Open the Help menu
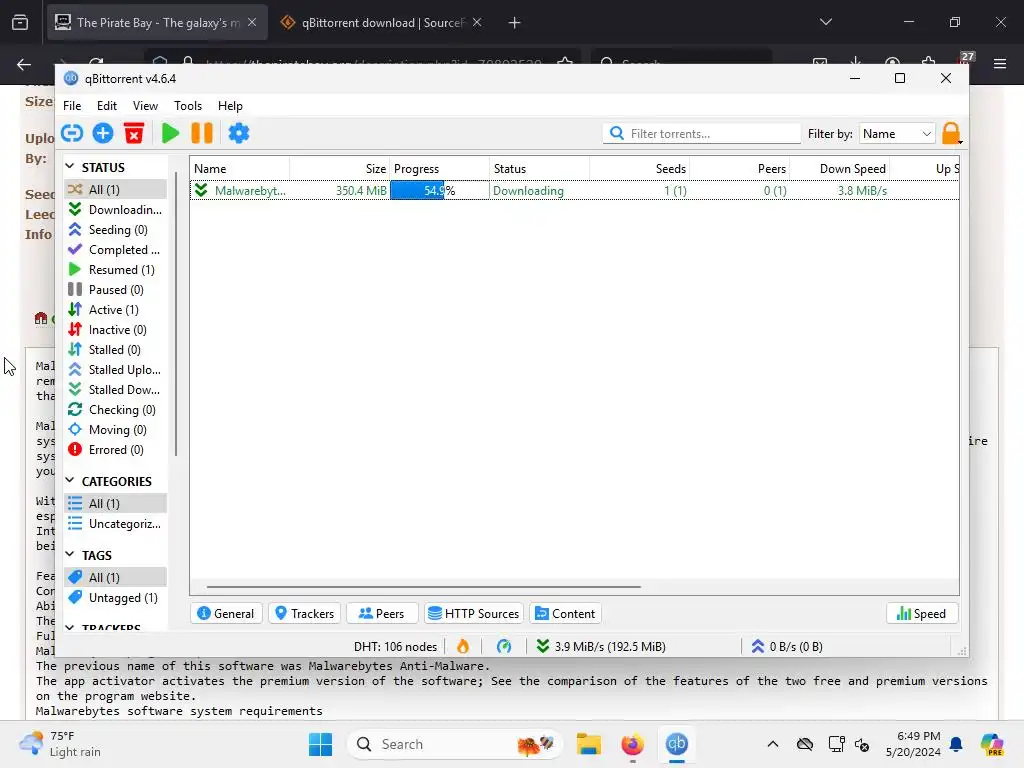The width and height of the screenshot is (1024, 768). tap(230, 106)
